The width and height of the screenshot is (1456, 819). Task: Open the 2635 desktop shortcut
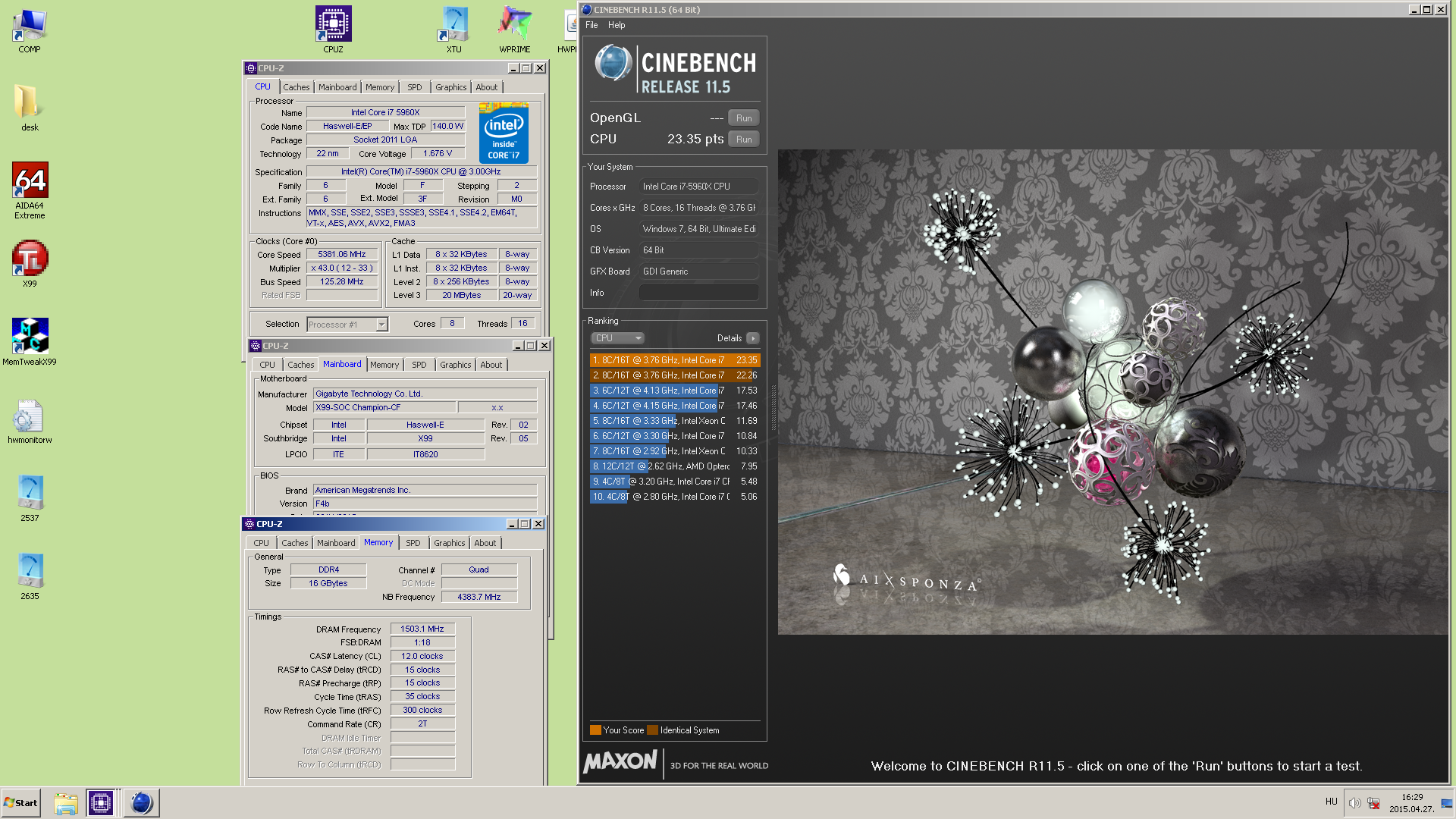tap(30, 577)
